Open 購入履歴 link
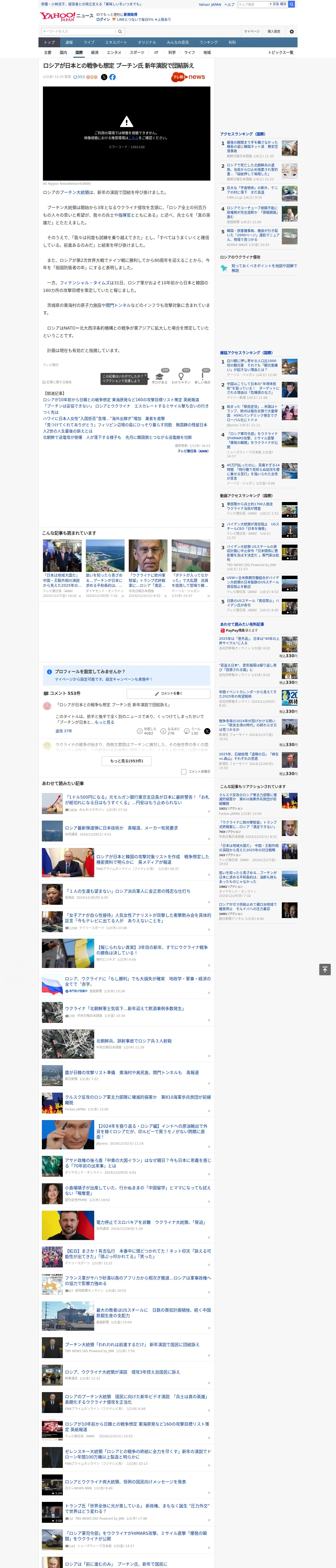The height and width of the screenshot is (1568, 336). (x=274, y=32)
